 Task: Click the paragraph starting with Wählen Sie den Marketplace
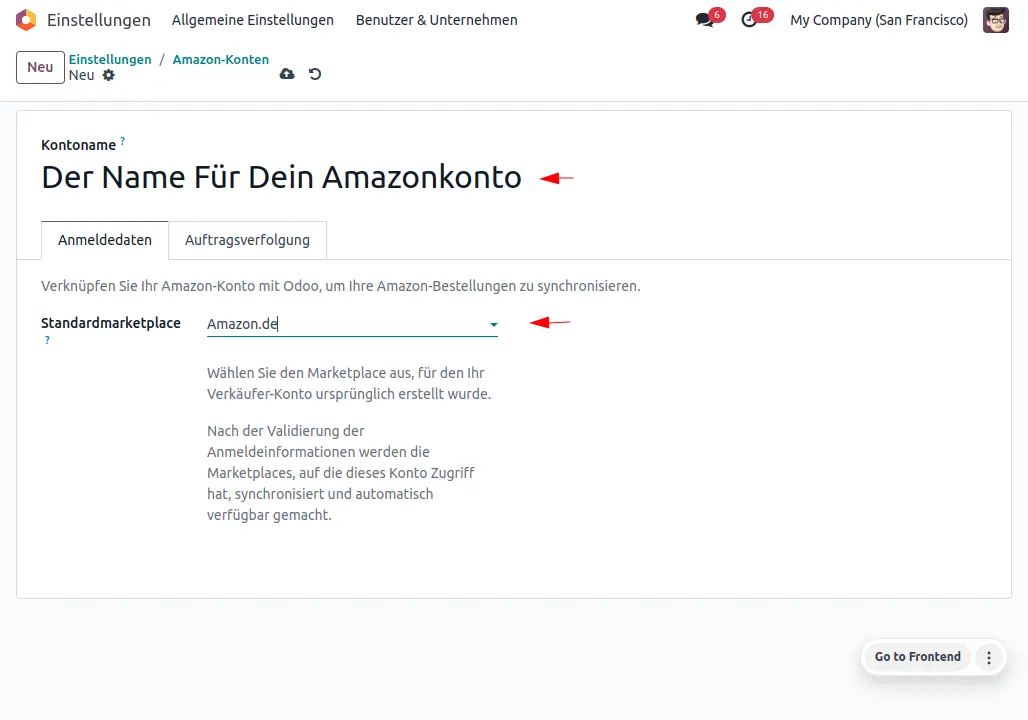[x=349, y=384]
